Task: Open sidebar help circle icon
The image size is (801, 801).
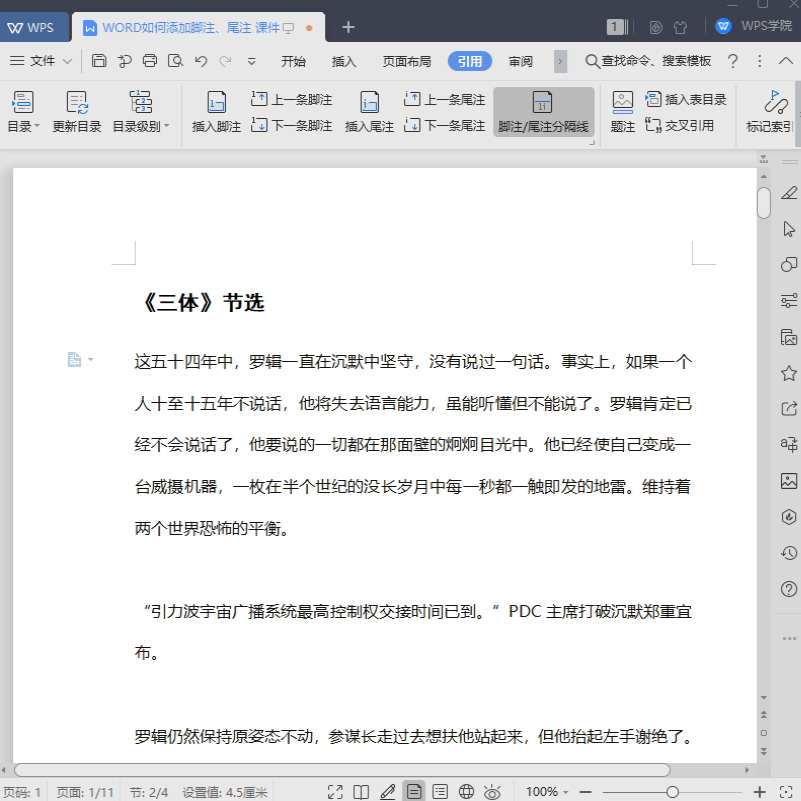Action: tap(789, 589)
